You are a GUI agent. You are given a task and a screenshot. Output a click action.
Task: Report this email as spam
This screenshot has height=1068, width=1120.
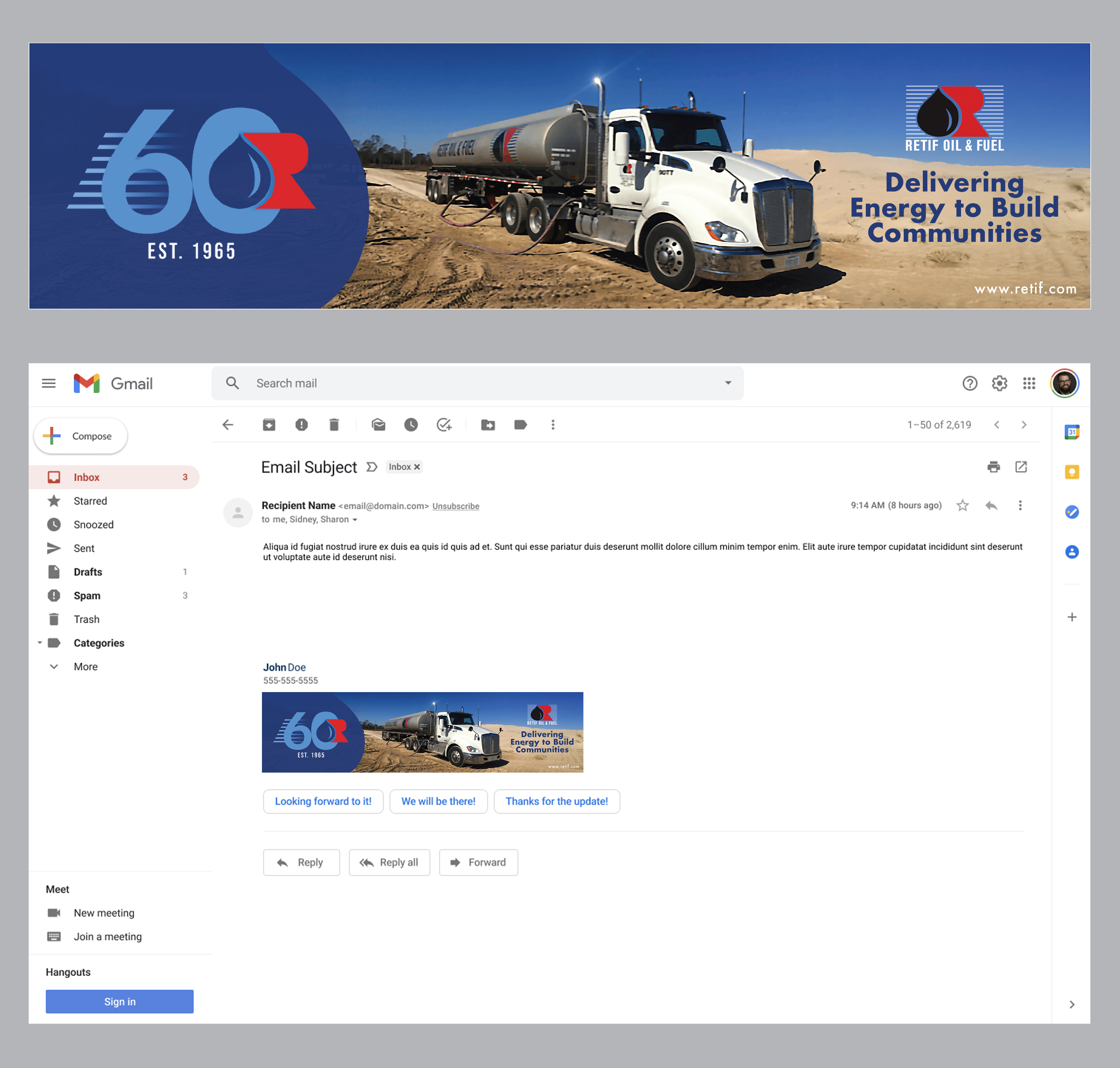302,425
